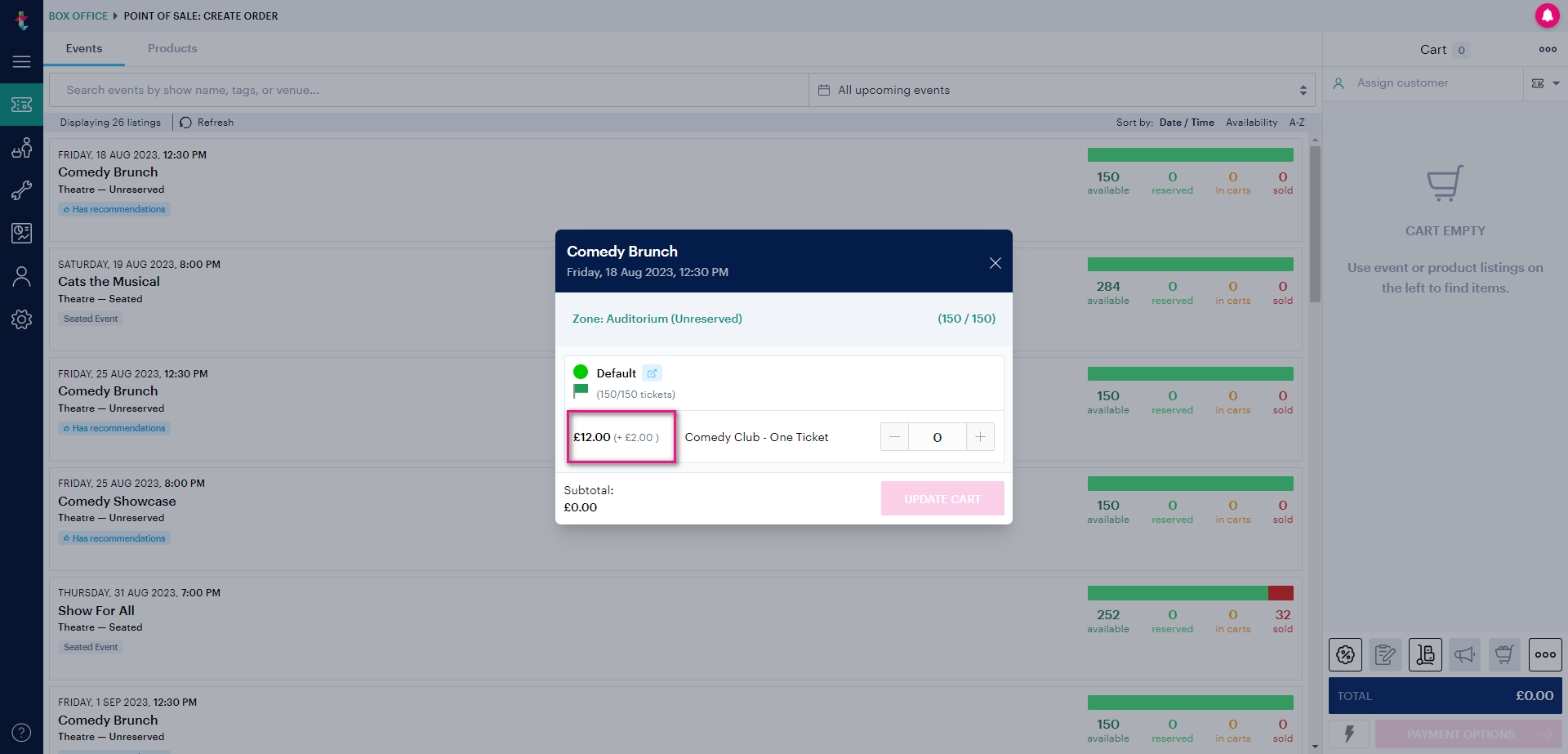
Task: Open the help question mark icon
Action: 21,733
